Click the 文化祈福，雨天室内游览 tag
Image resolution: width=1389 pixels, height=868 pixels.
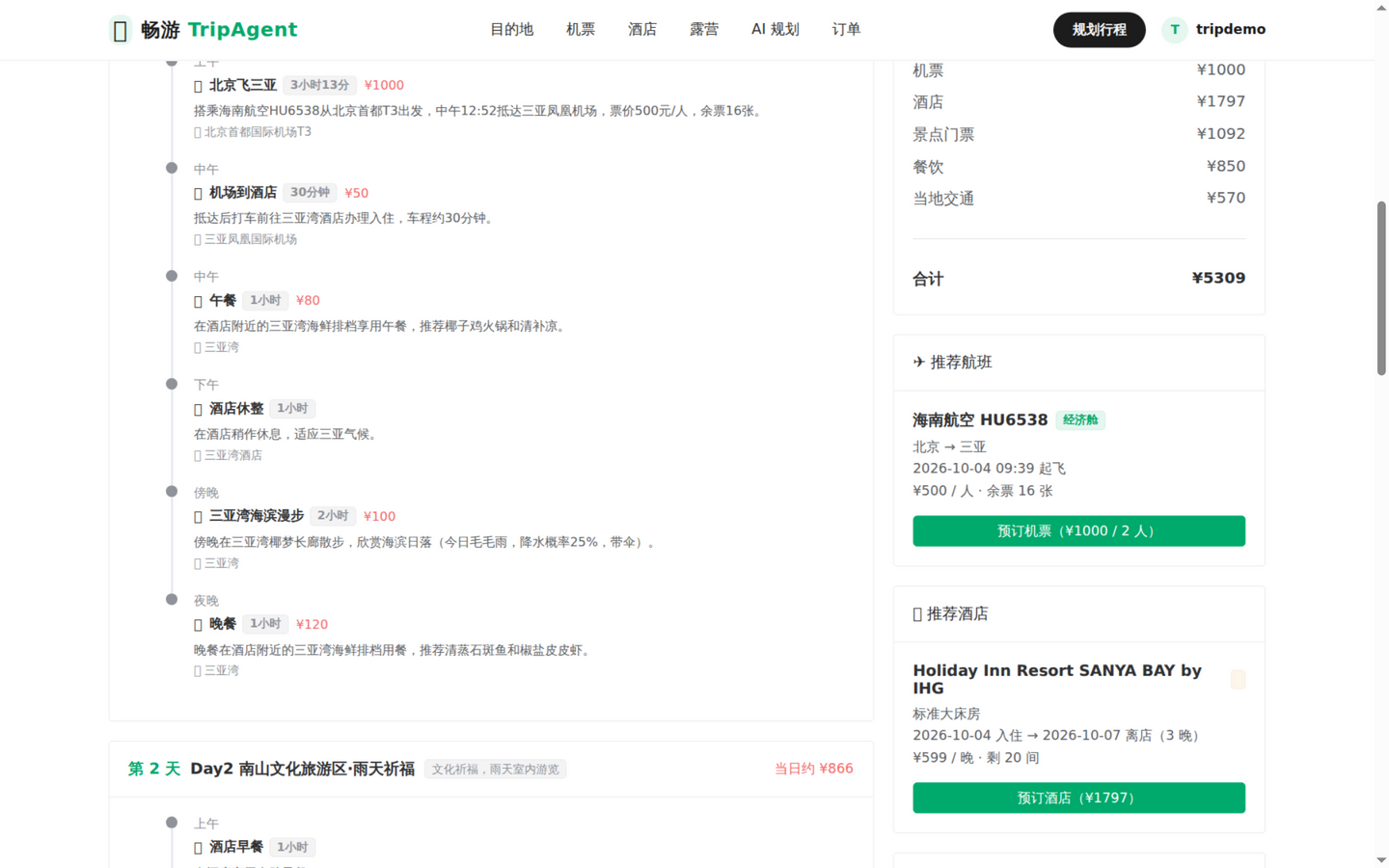495,770
